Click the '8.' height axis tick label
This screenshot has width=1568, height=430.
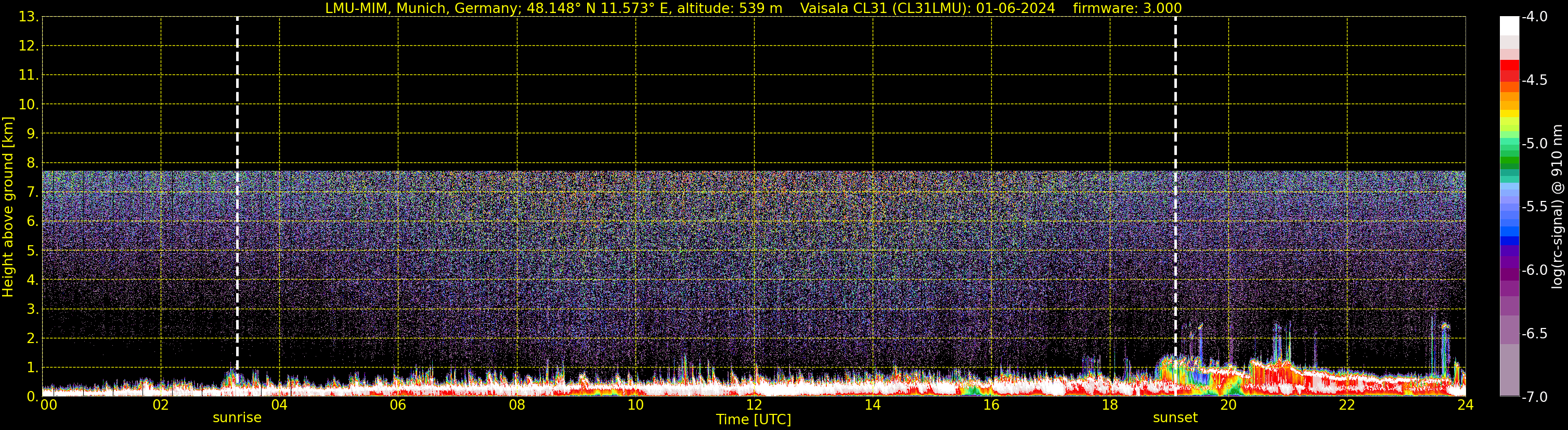(32, 163)
